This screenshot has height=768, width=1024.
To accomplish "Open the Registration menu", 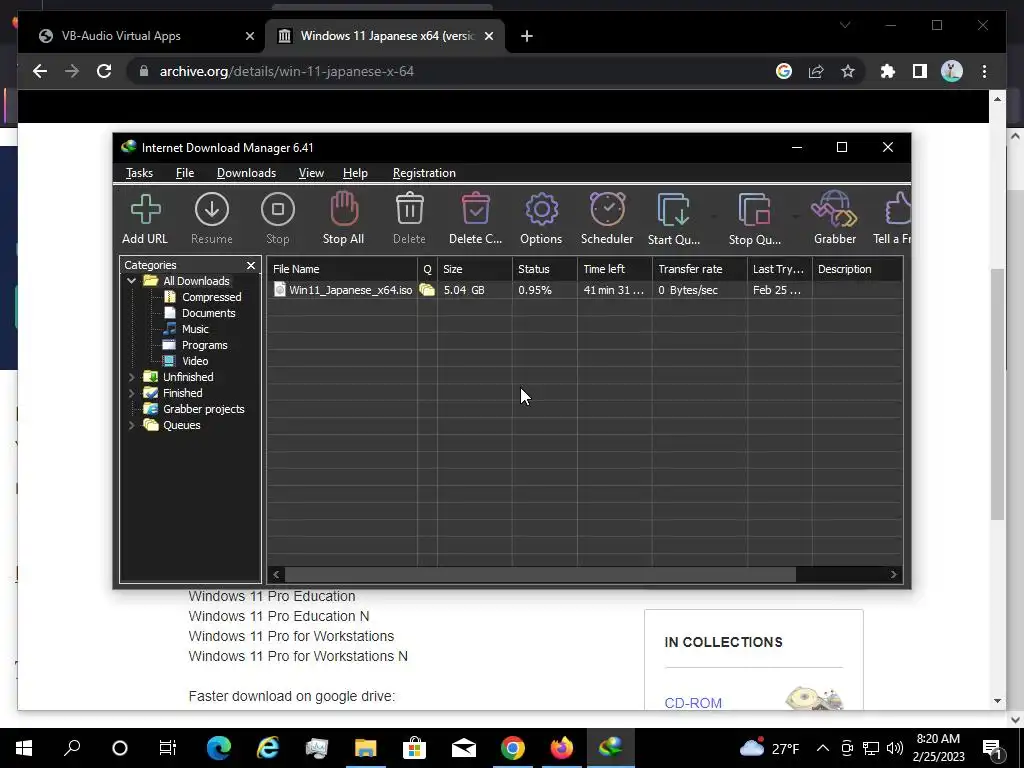I will tap(424, 173).
